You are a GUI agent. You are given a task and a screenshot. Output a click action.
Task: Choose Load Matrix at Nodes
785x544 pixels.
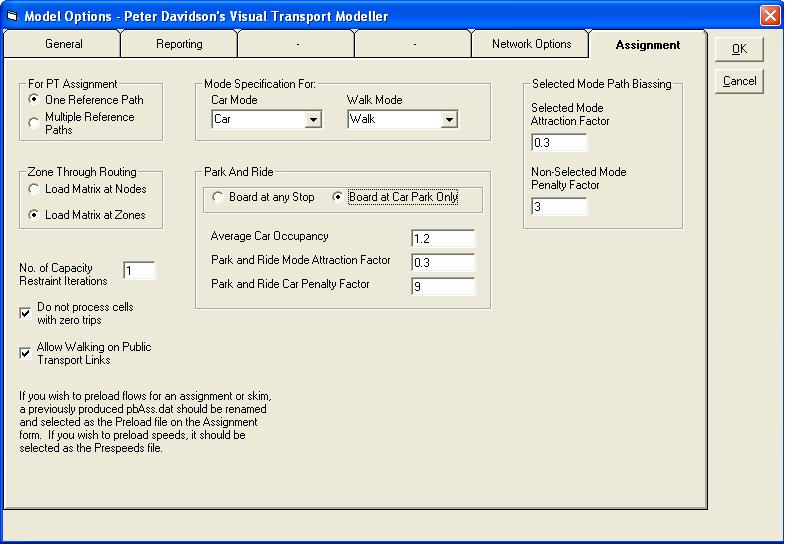pos(35,189)
